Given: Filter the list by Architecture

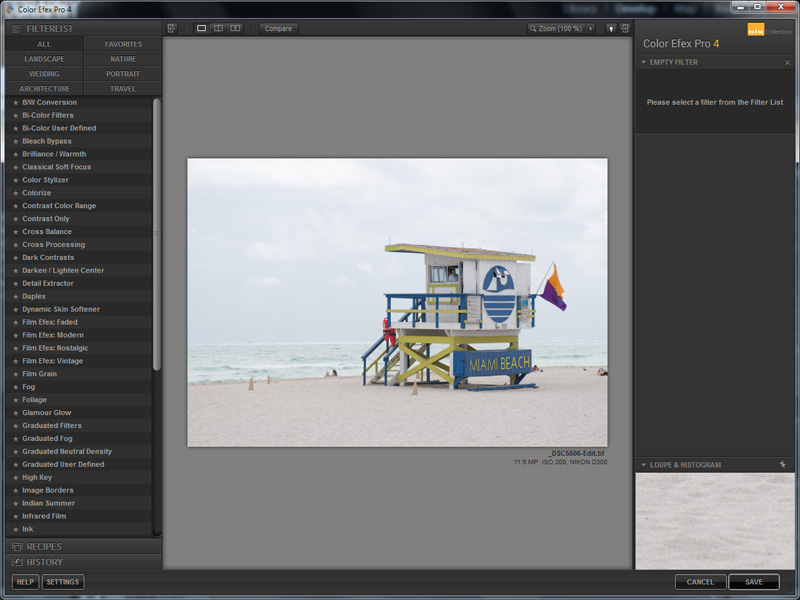Looking at the screenshot, I should click(44, 88).
